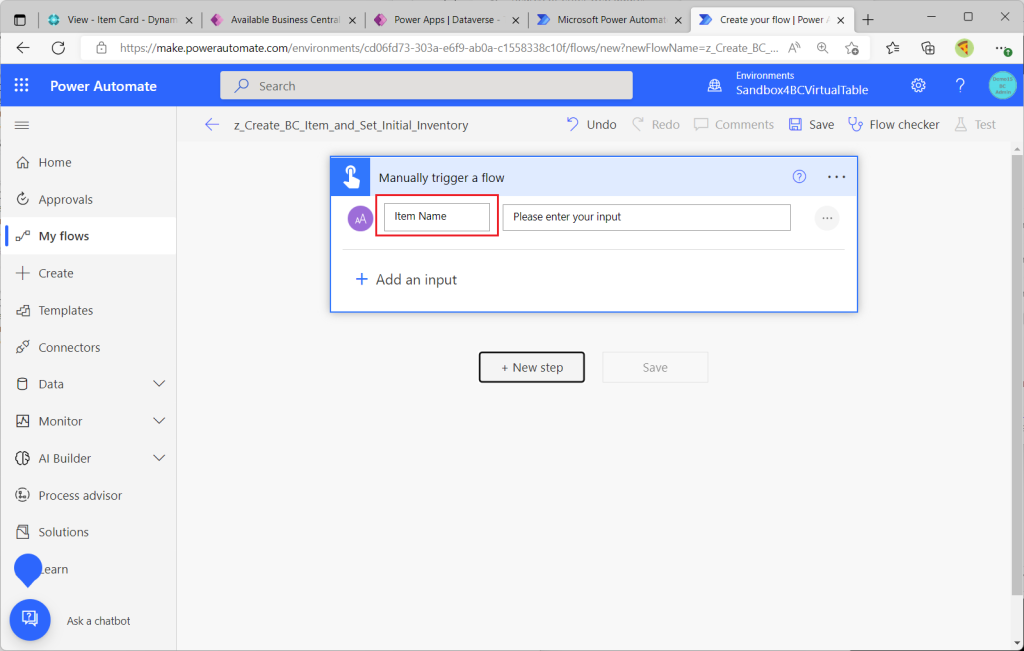Open Process advisor in the sidebar

80,495
